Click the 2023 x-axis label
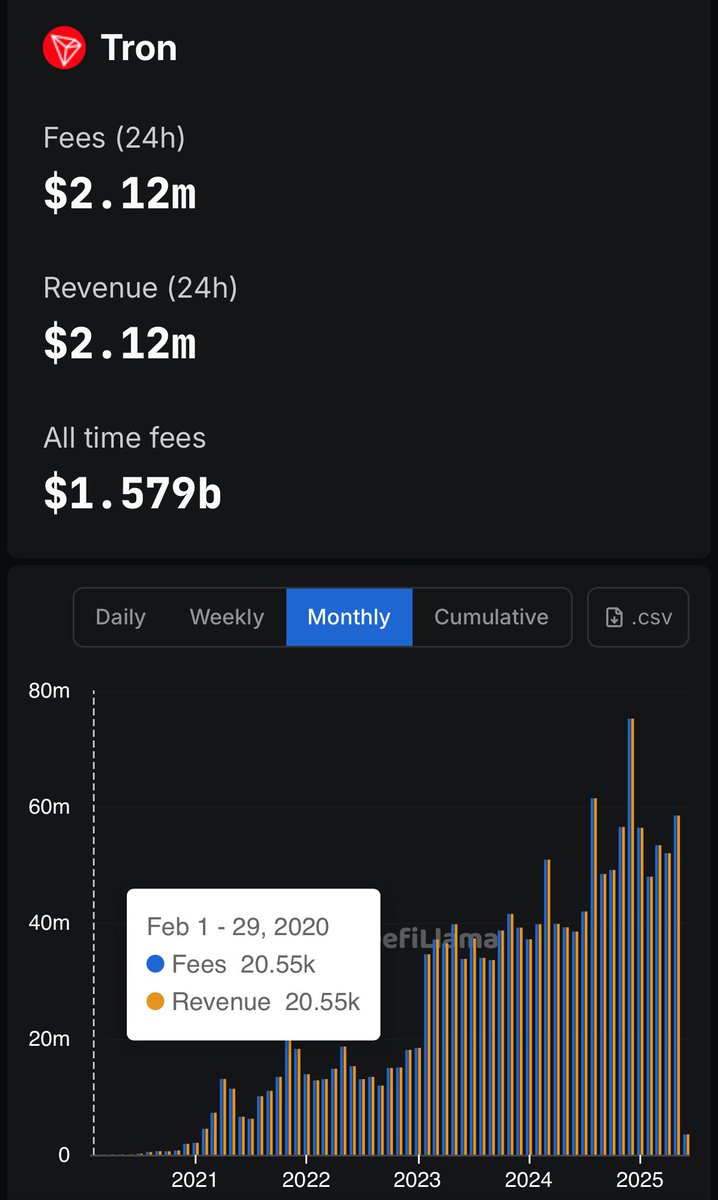 [417, 1180]
